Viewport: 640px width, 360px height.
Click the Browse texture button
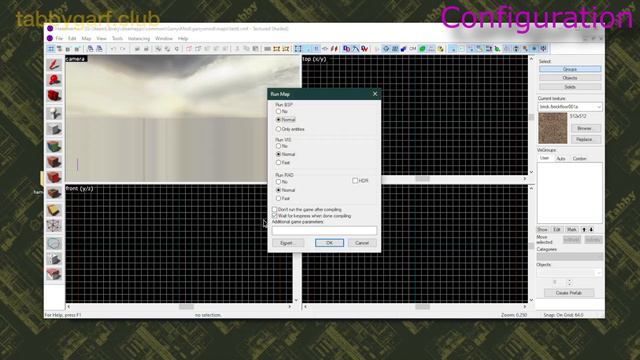point(584,128)
